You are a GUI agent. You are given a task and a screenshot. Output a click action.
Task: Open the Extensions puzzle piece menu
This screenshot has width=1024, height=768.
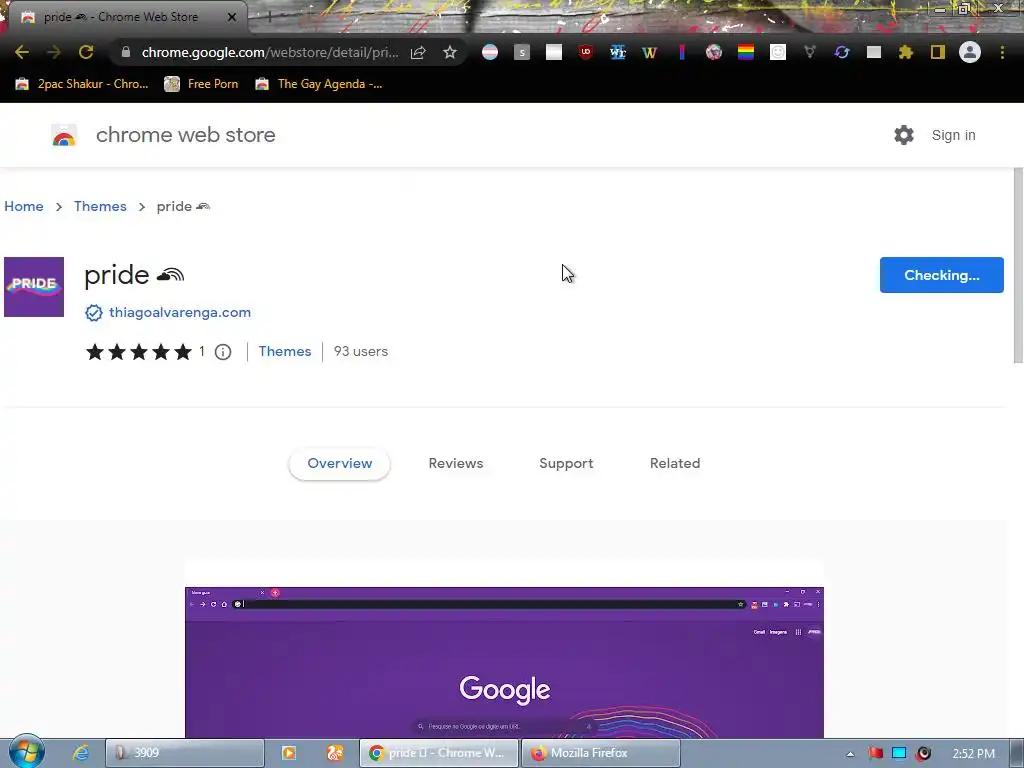906,52
